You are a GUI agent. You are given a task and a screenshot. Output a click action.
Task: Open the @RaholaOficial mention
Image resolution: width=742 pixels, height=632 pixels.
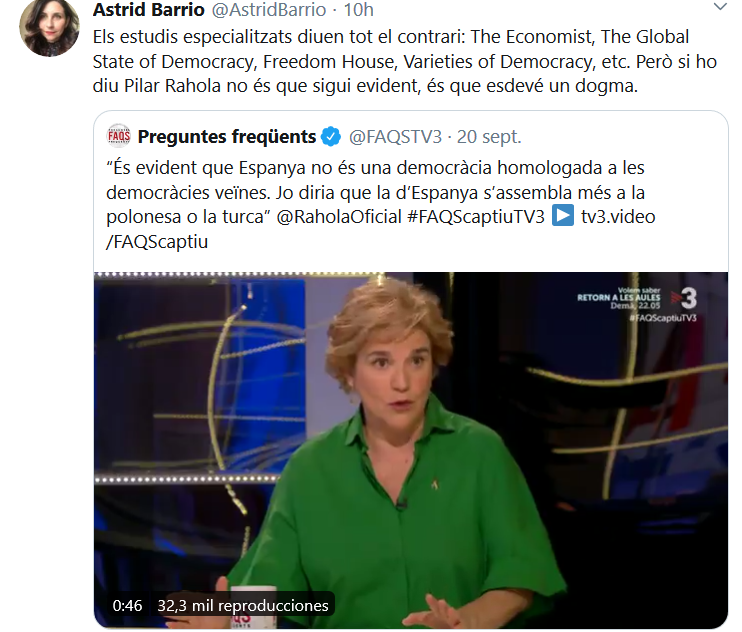pos(339,217)
